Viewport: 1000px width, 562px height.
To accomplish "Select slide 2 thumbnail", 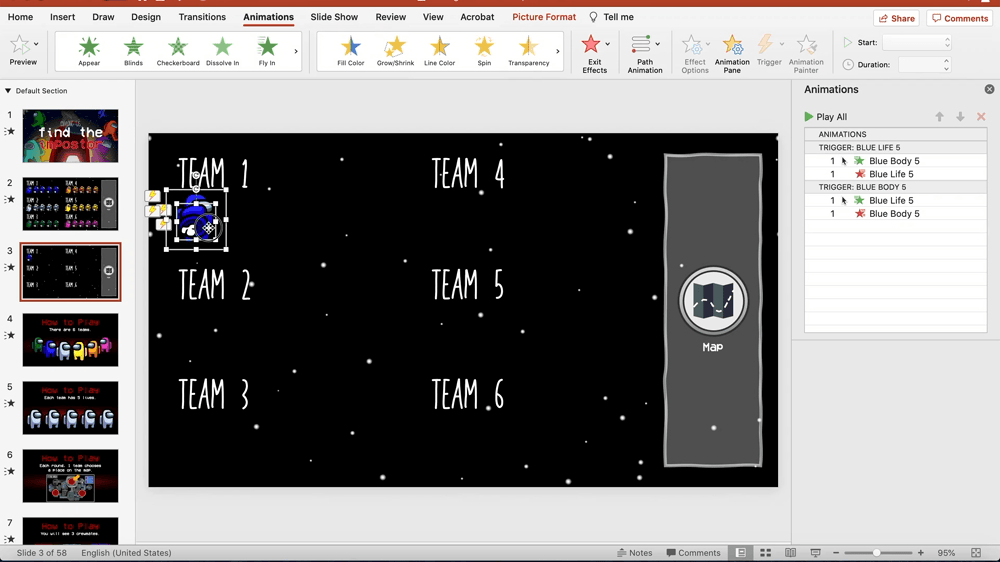I will (70, 204).
